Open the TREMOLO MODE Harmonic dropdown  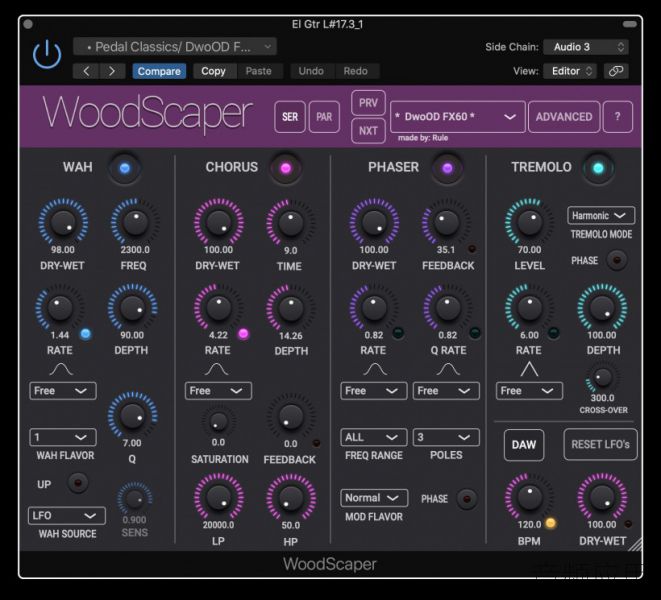click(x=601, y=215)
